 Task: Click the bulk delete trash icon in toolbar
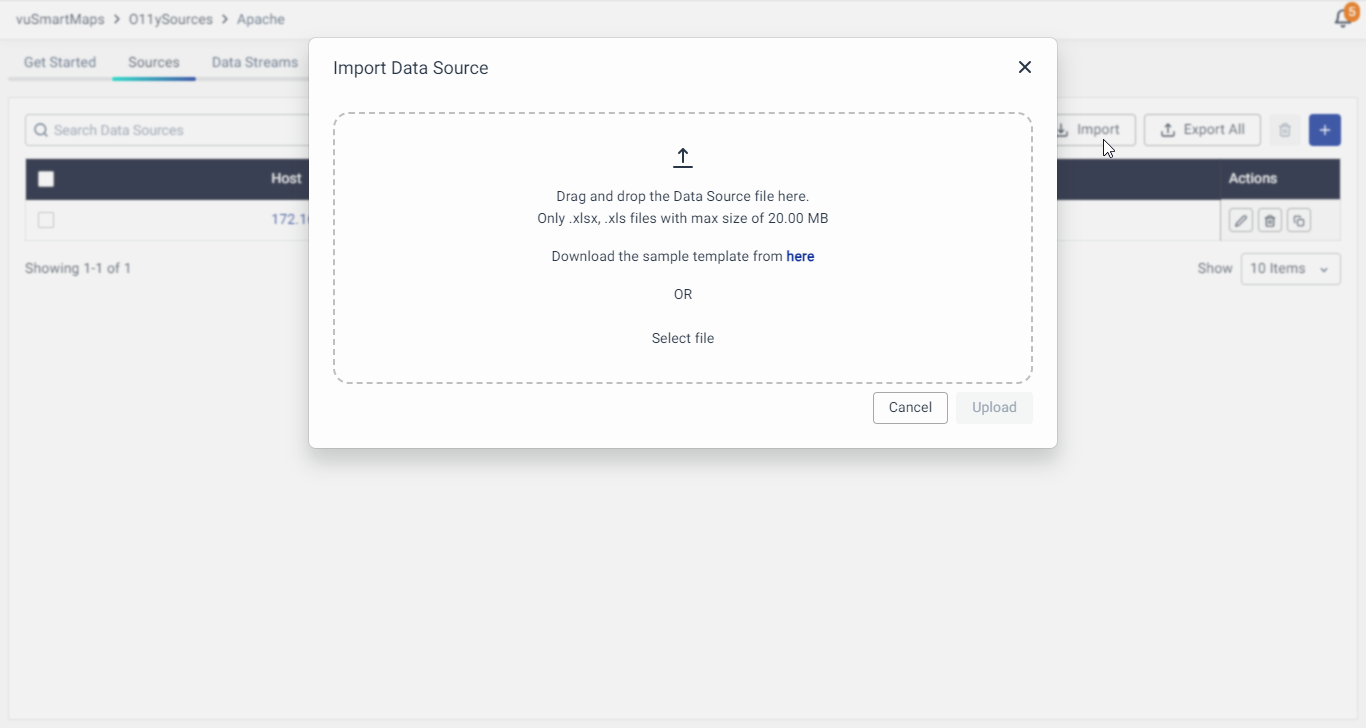(x=1285, y=130)
